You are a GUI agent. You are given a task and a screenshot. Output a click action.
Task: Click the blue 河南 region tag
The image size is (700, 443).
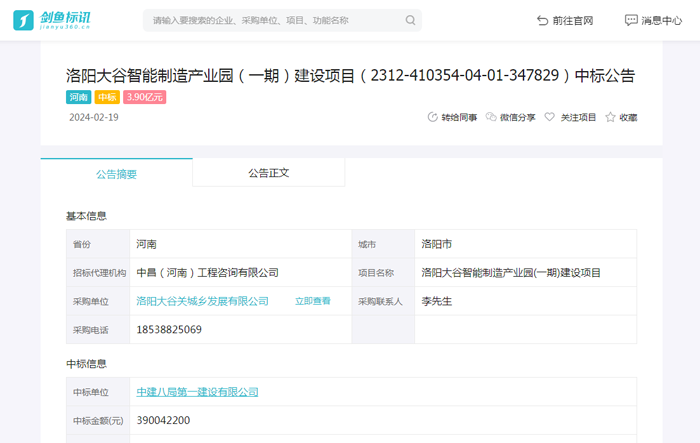[x=78, y=97]
